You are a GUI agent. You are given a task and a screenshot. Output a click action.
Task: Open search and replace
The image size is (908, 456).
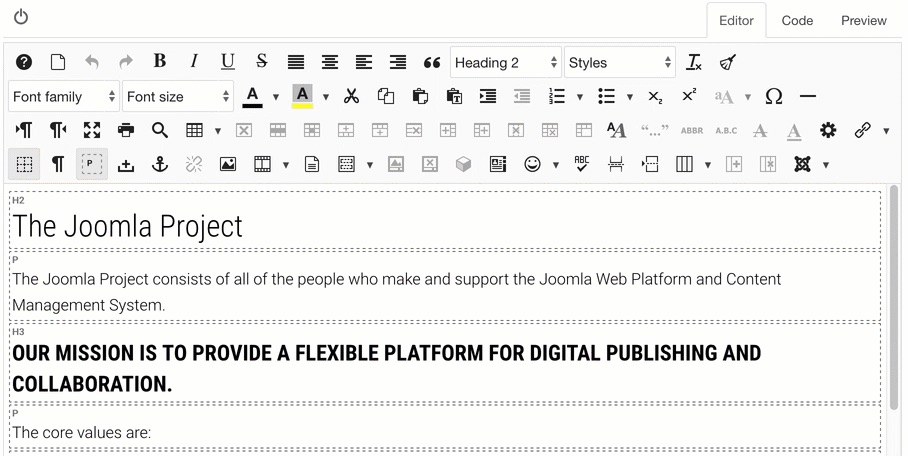(x=160, y=130)
